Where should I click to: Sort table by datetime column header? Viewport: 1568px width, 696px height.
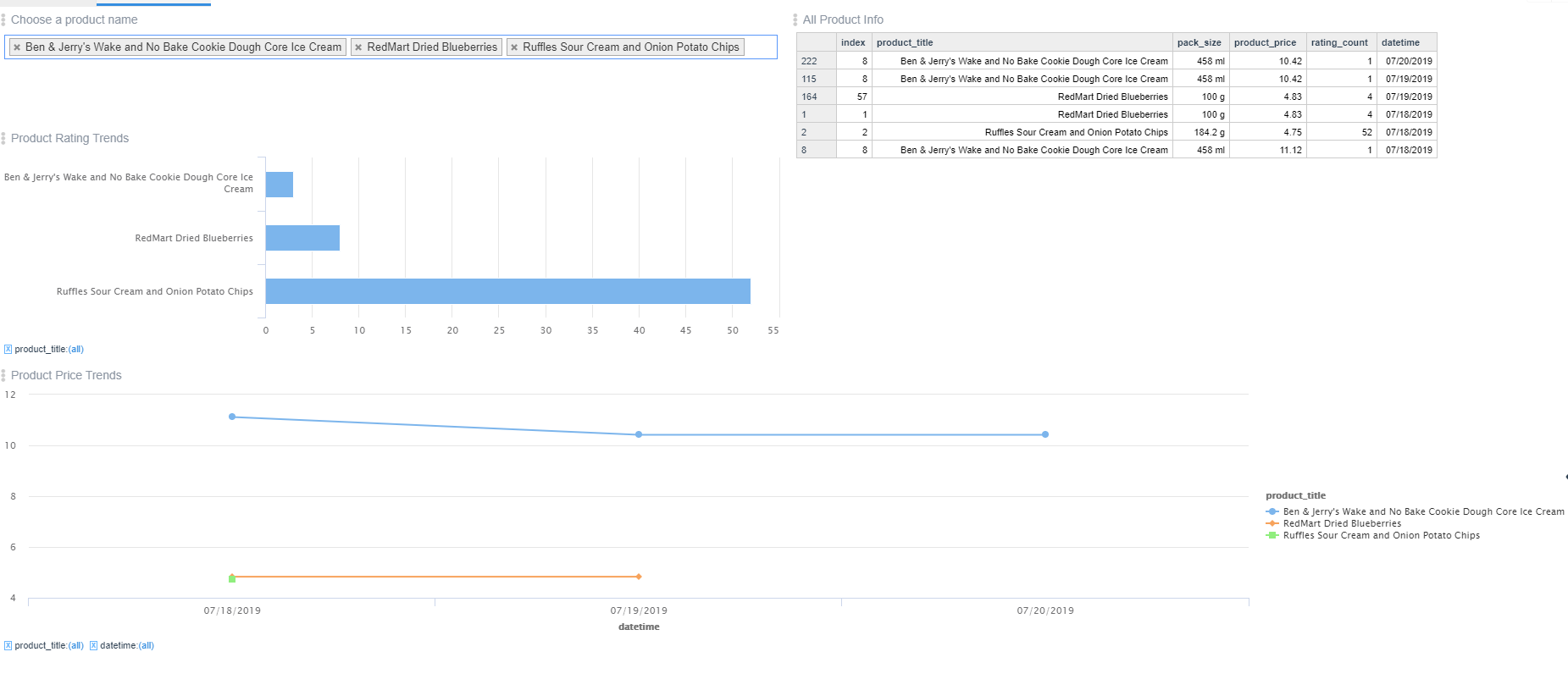click(1406, 42)
